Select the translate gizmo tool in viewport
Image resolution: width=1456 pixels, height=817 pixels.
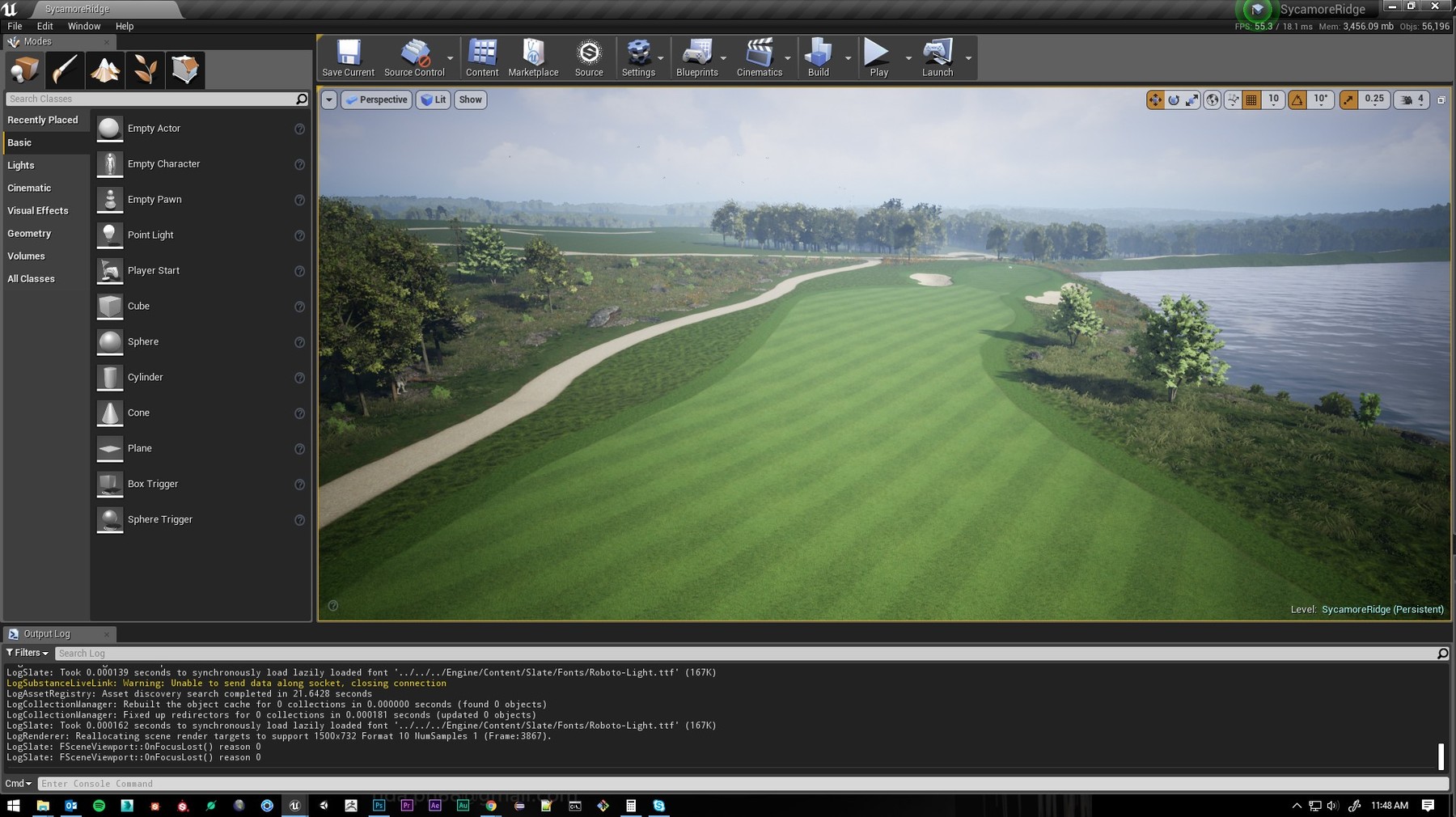1155,99
